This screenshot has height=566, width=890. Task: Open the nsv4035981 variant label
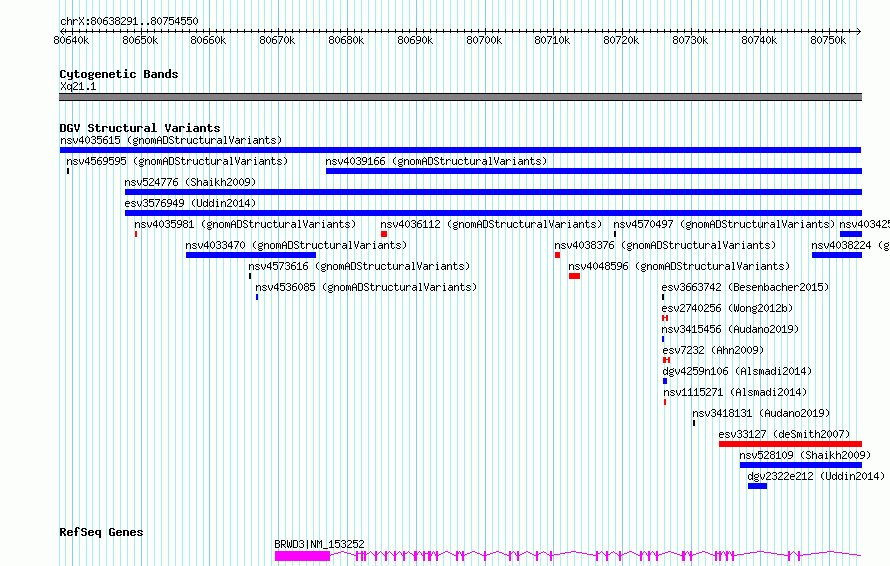(x=245, y=224)
